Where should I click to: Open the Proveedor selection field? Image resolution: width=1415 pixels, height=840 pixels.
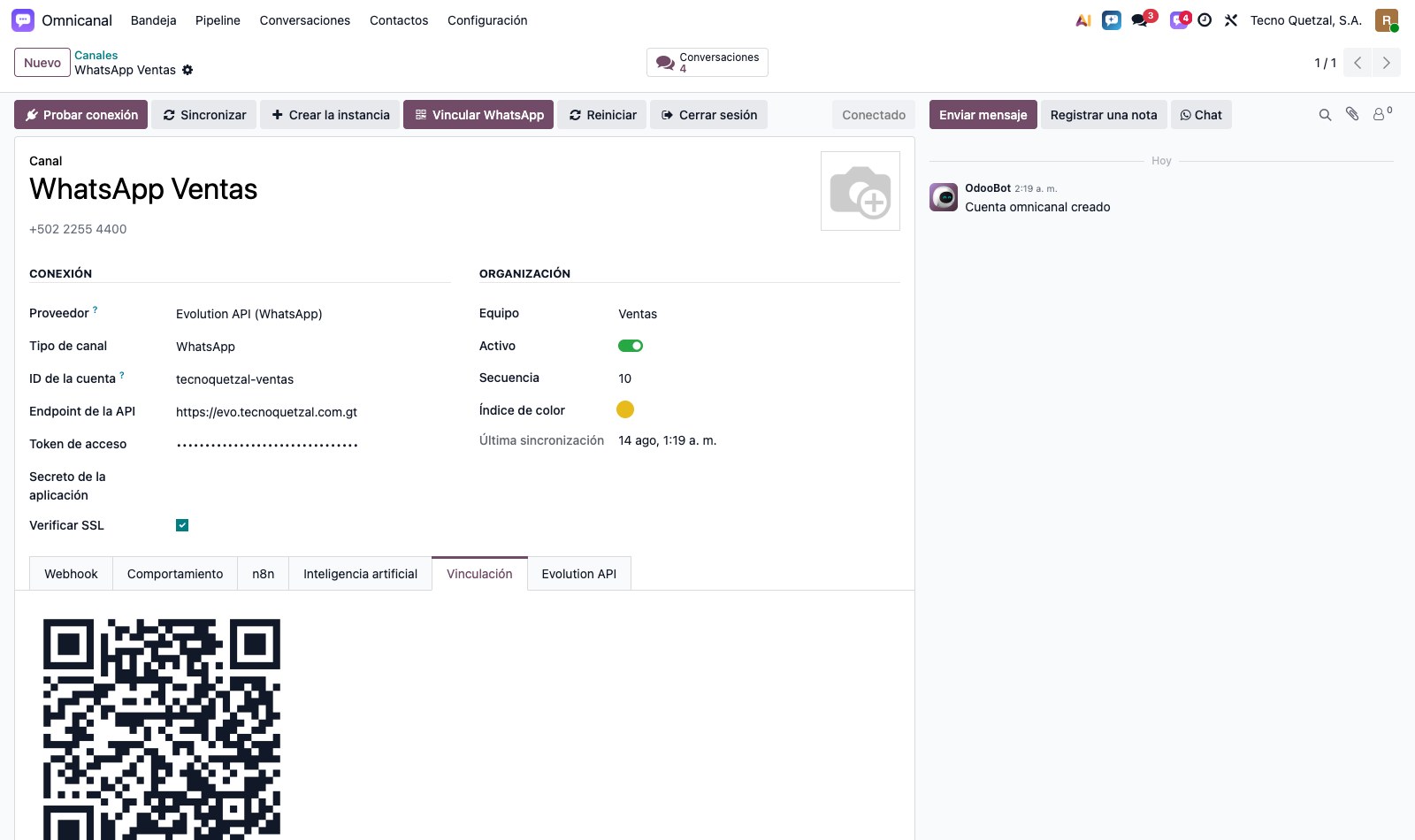313,314
